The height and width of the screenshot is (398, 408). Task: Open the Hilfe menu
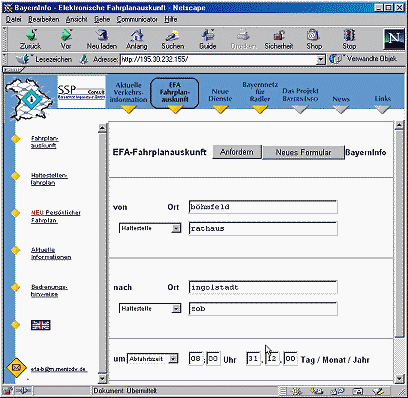pos(171,19)
